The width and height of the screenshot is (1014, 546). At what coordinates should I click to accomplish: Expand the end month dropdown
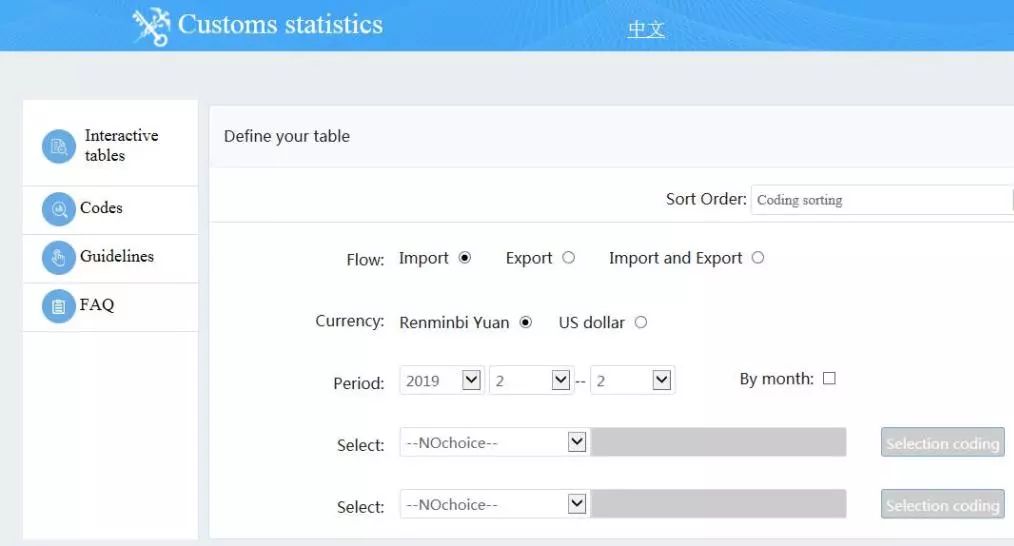[x=632, y=380]
